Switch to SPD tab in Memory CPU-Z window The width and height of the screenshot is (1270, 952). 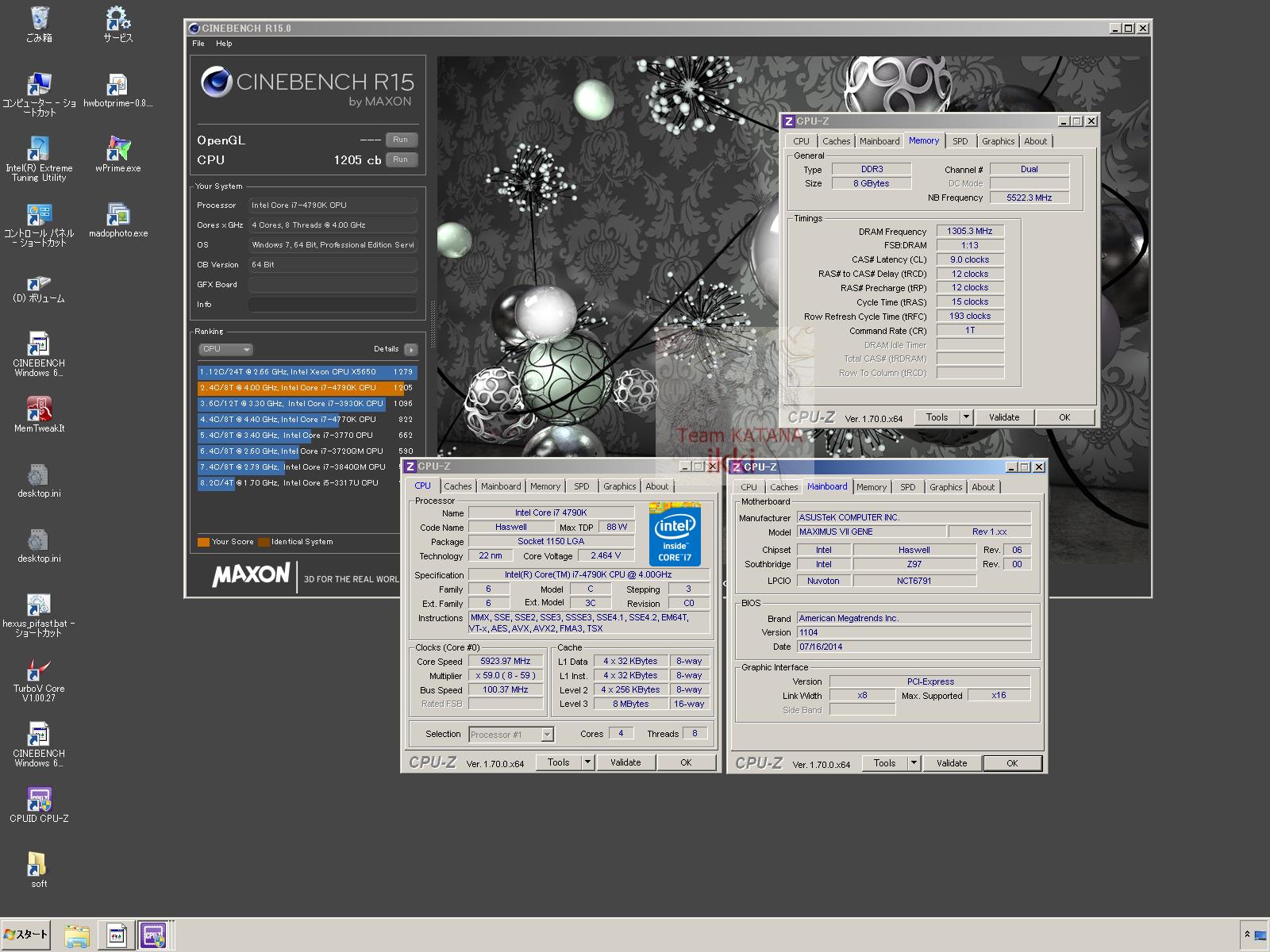coord(960,141)
